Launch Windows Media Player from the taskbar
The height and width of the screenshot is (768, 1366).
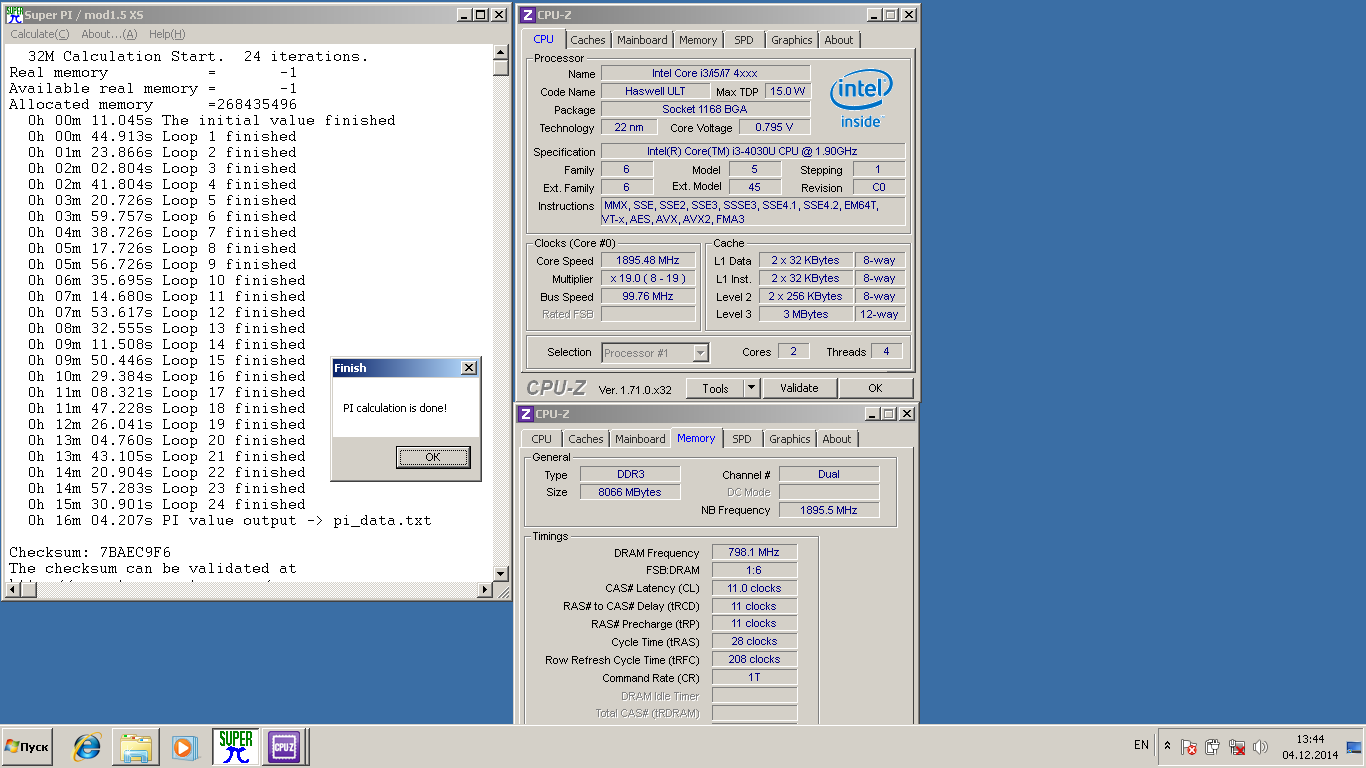[184, 747]
